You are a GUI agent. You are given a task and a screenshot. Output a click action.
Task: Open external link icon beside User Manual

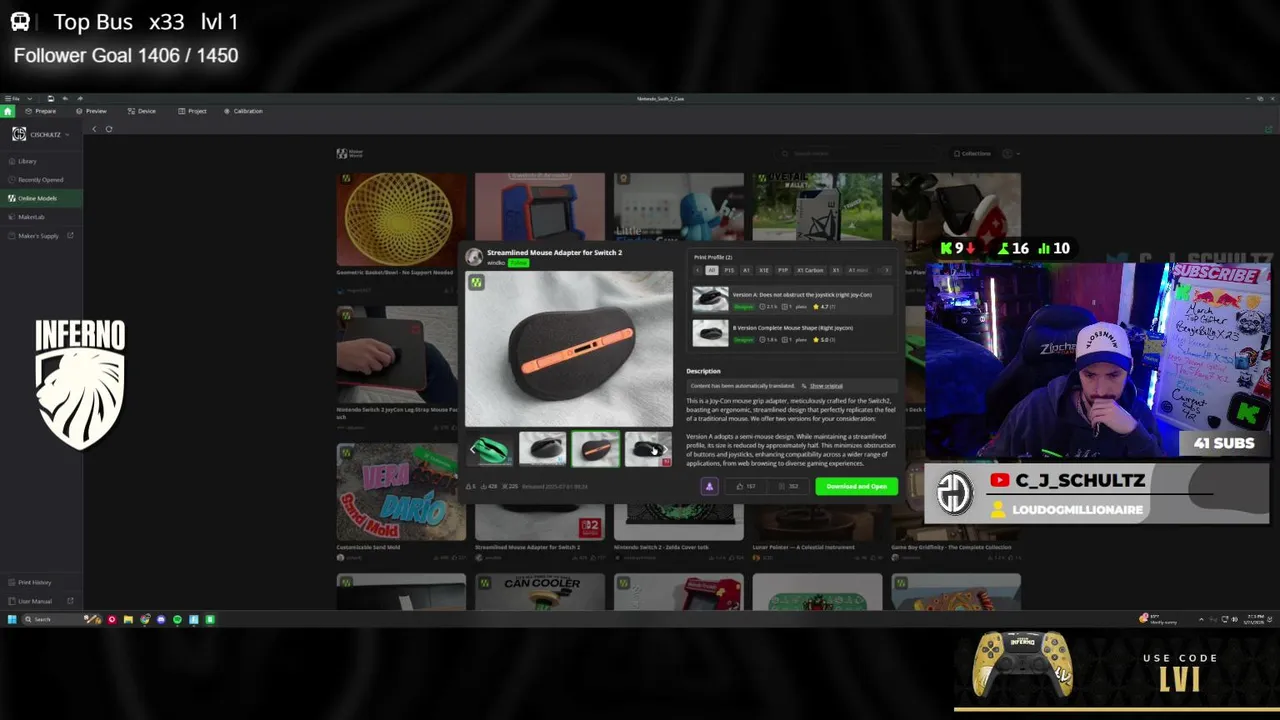tap(70, 601)
